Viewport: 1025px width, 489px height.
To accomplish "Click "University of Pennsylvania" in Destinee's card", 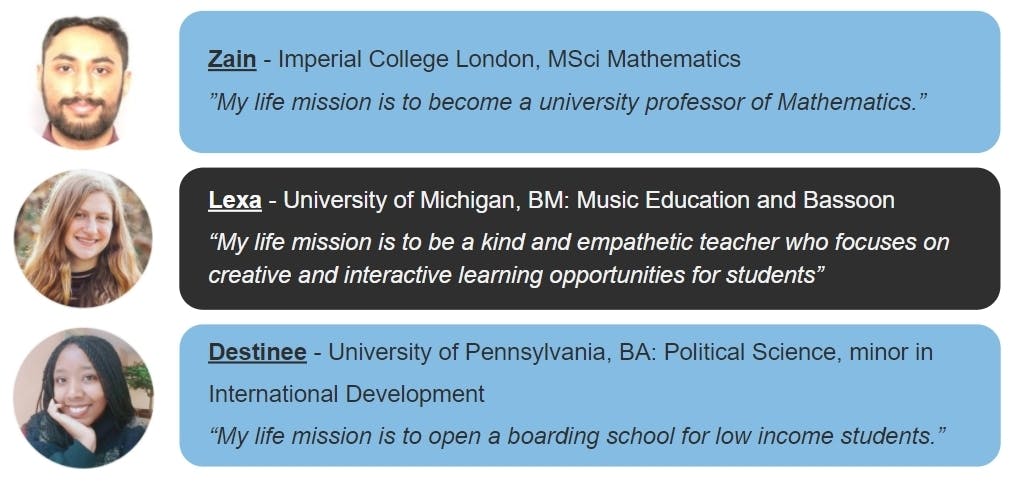I will point(451,352).
